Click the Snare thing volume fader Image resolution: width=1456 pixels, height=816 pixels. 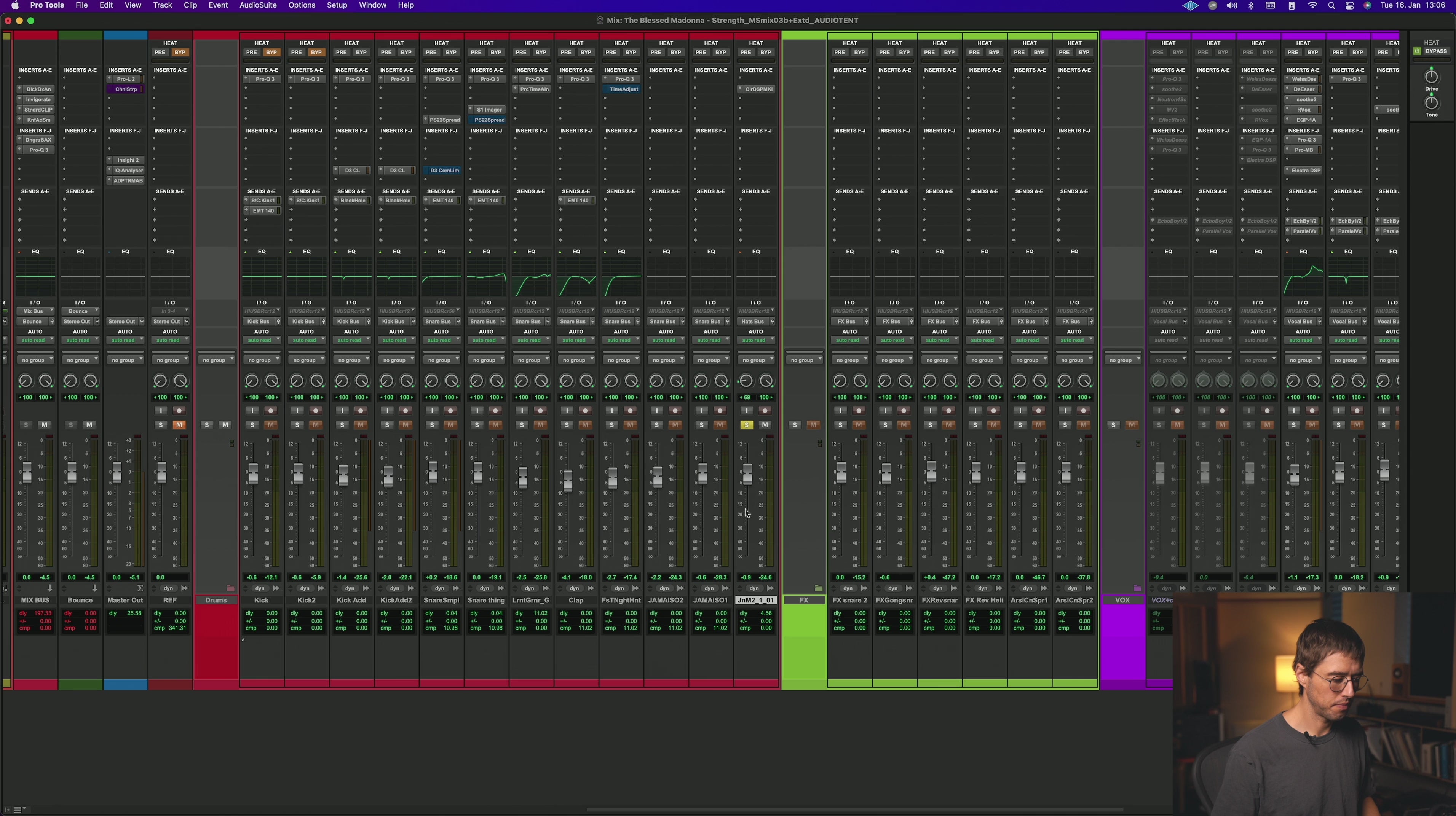pos(477,472)
